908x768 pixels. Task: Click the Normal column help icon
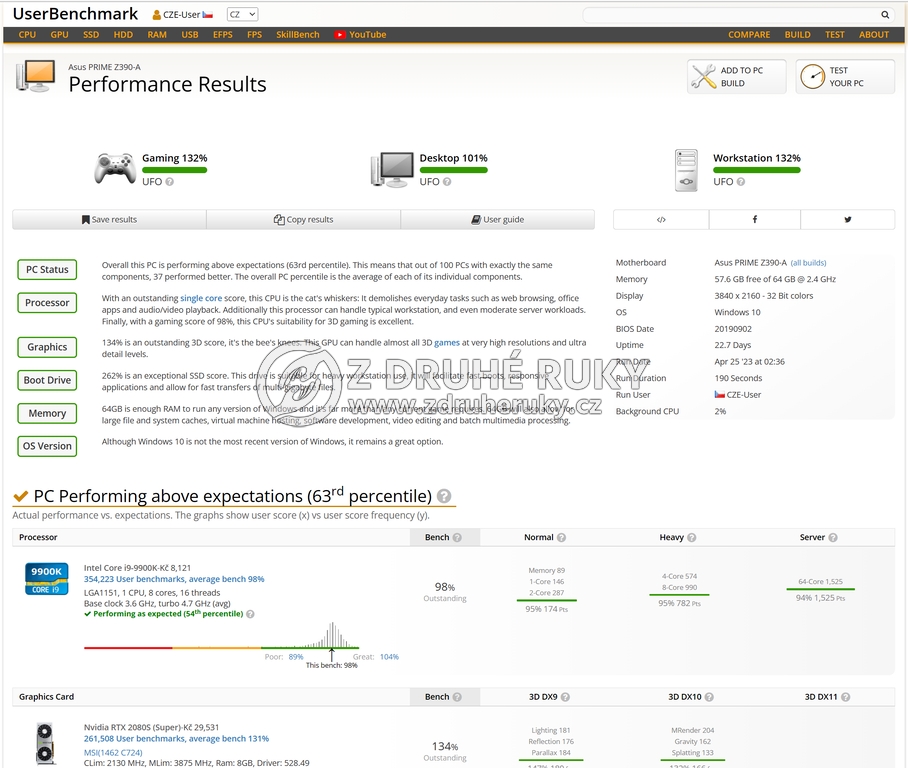561,537
